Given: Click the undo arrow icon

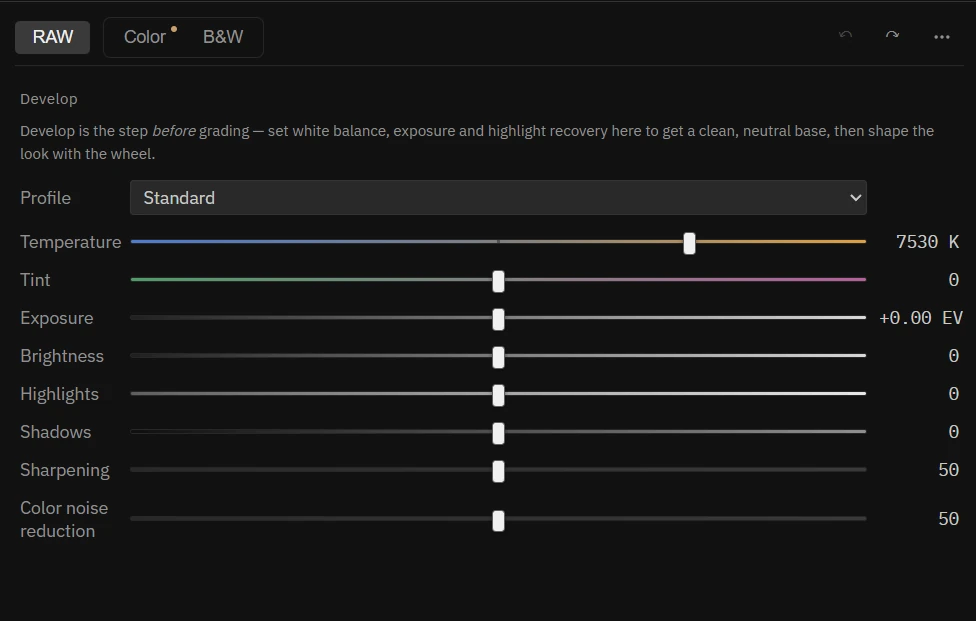Looking at the screenshot, I should coord(845,35).
